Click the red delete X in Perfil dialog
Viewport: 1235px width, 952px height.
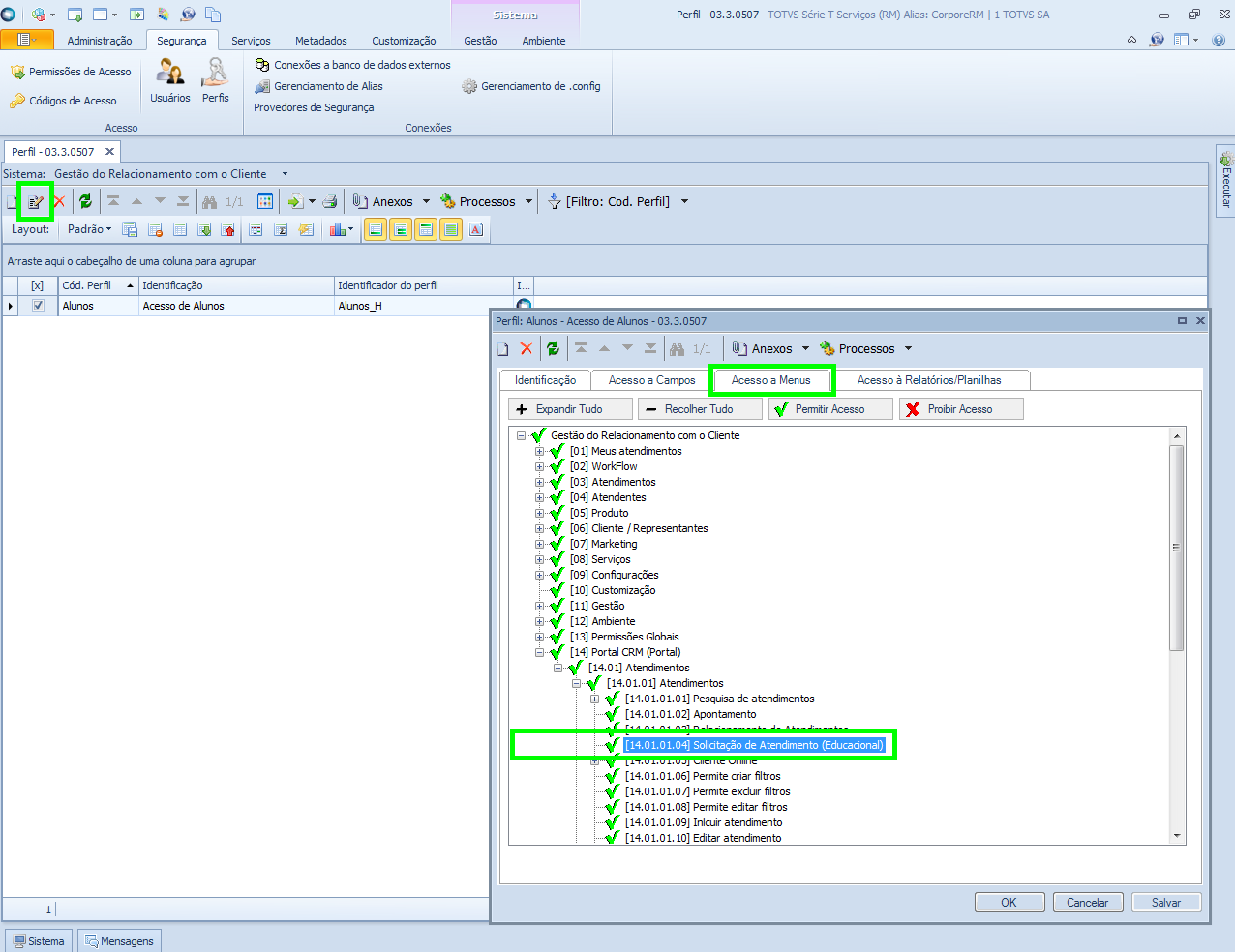tap(527, 348)
